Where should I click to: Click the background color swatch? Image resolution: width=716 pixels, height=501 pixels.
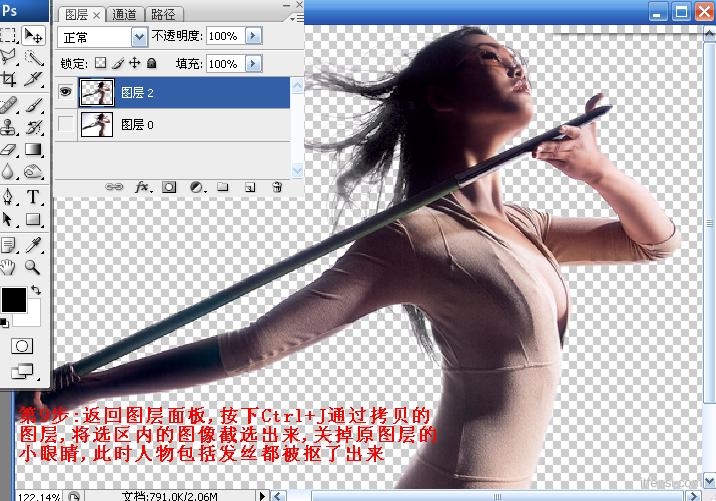tap(32, 317)
